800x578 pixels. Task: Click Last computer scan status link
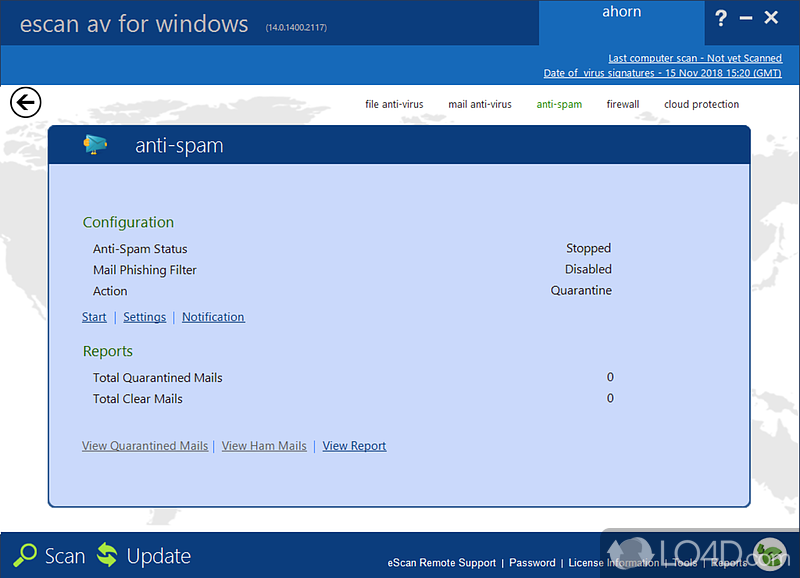(694, 58)
